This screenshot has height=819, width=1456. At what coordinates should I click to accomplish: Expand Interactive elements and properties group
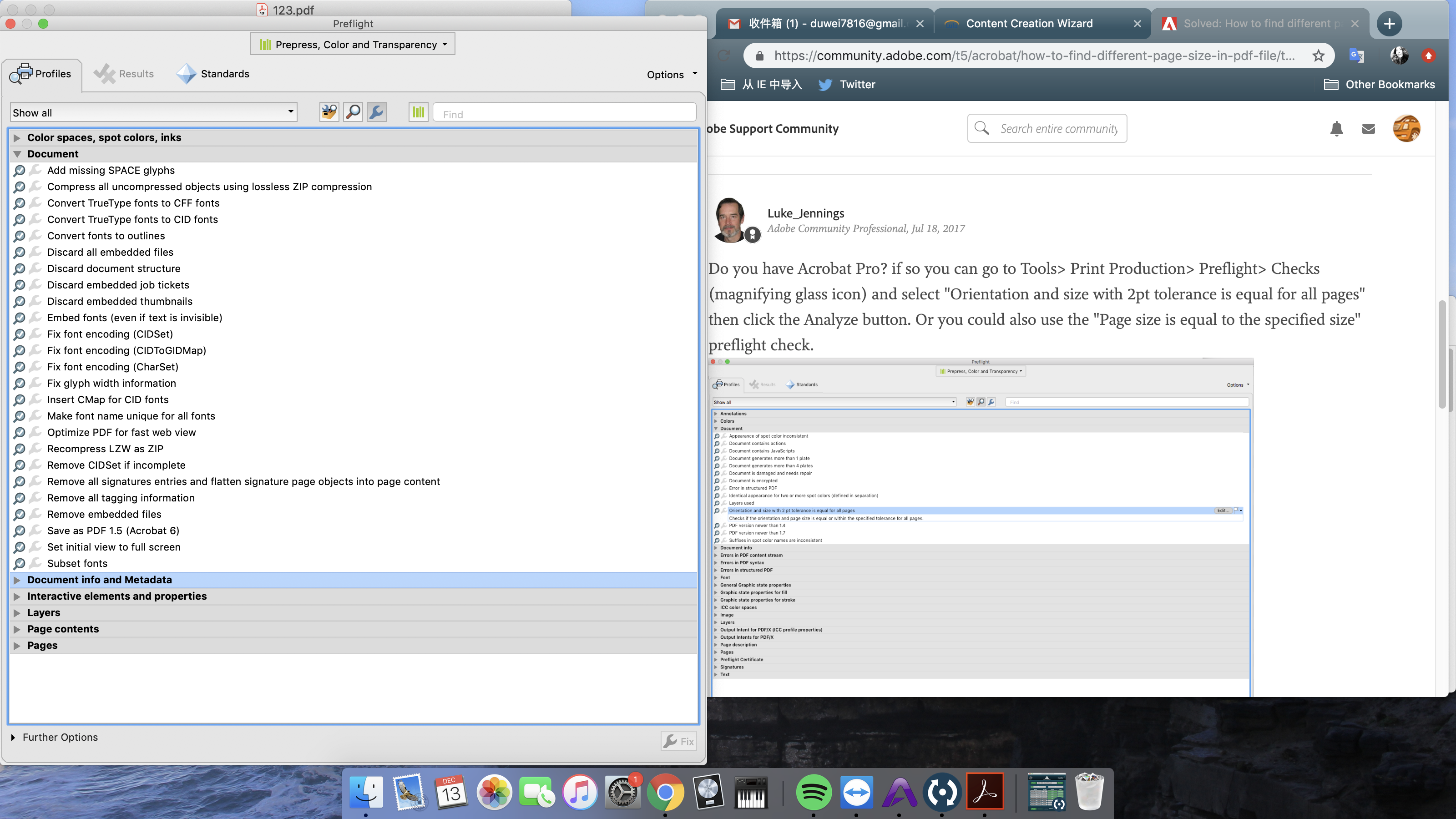point(17,597)
